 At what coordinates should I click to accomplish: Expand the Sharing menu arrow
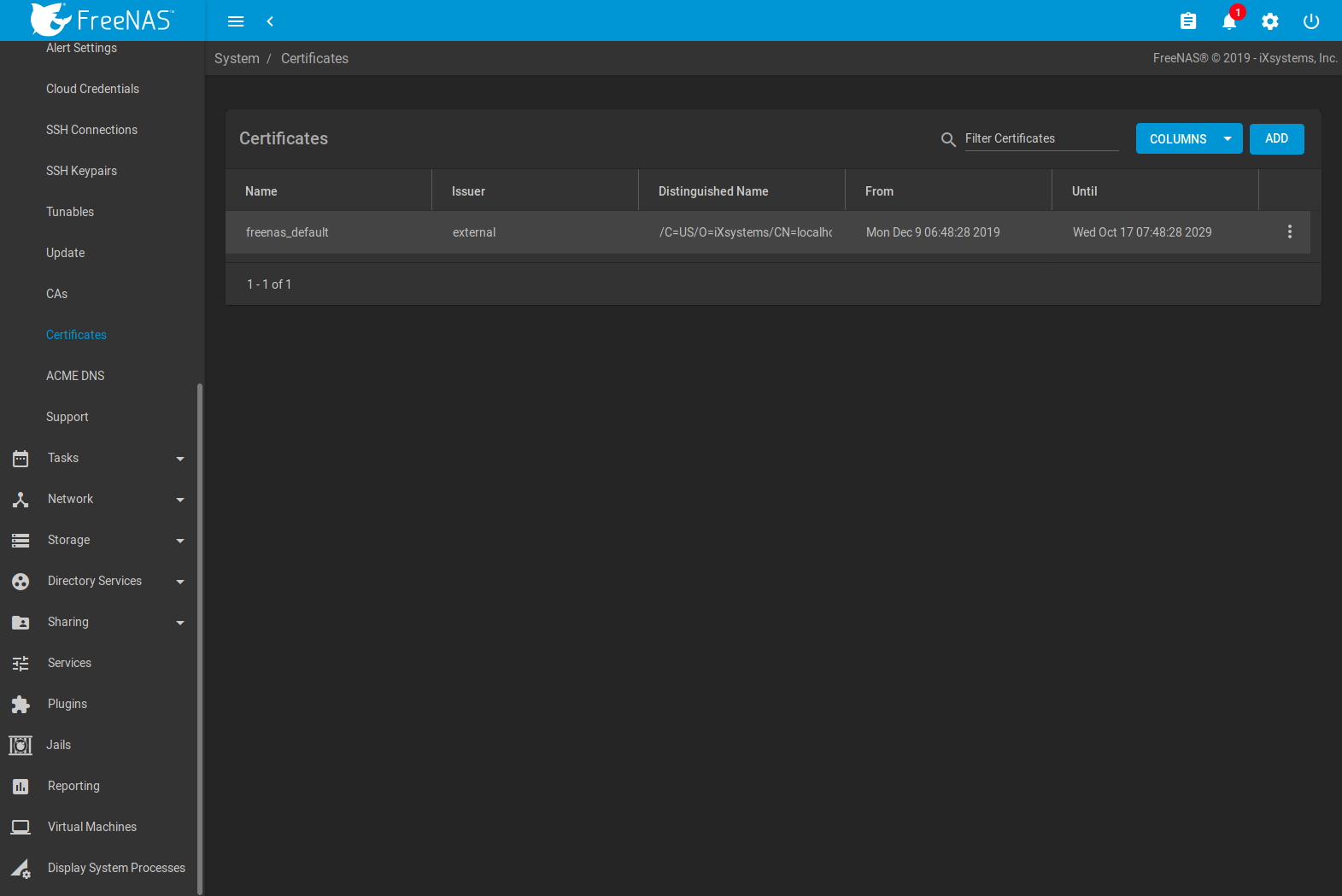(x=180, y=623)
